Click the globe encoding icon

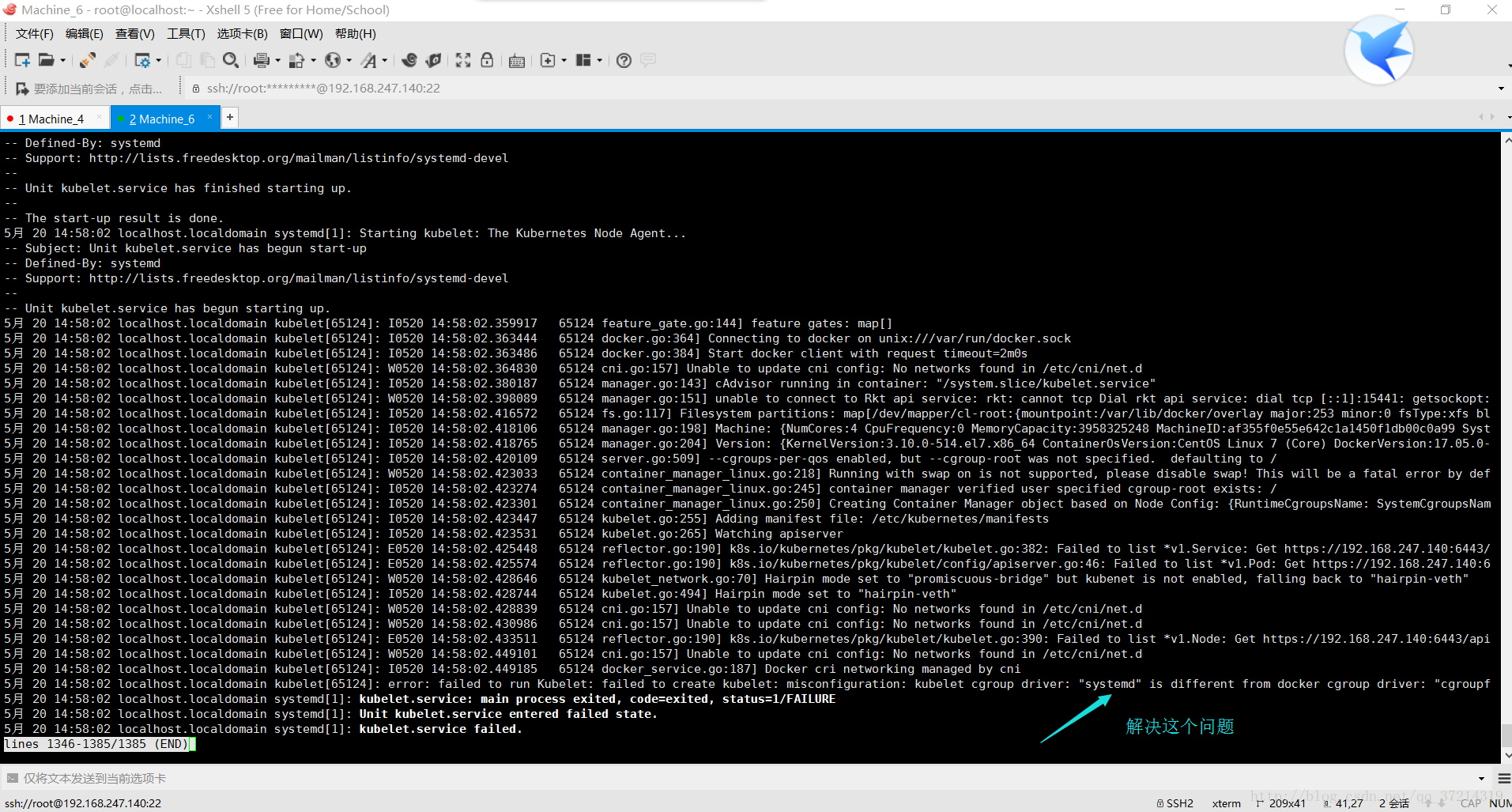tap(333, 60)
